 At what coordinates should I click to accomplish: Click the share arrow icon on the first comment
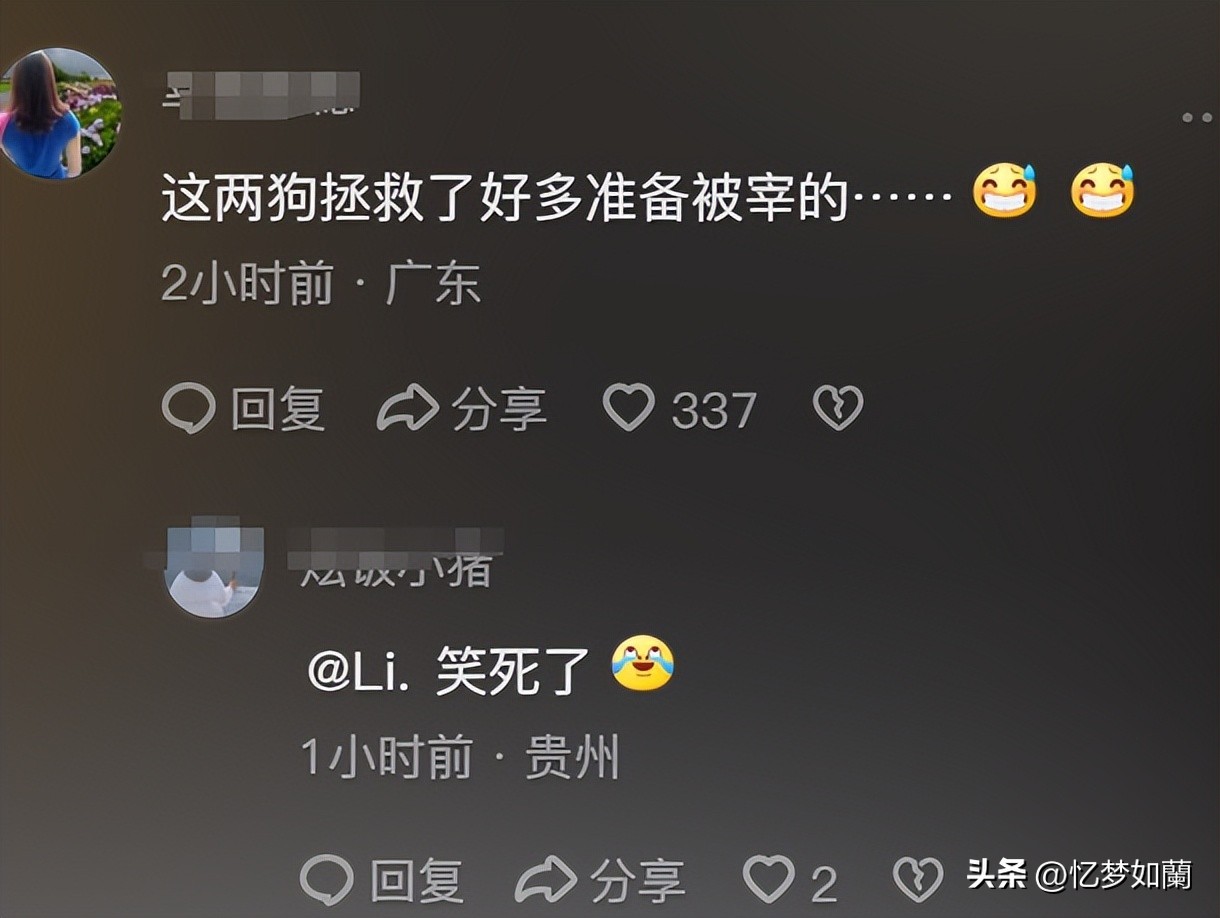point(408,408)
